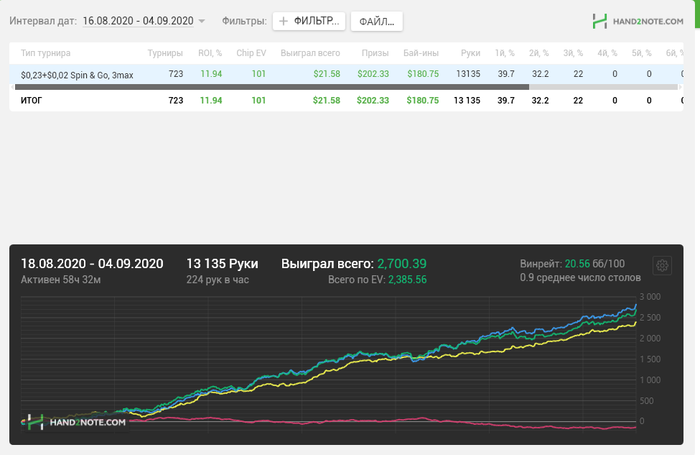Click the ИТОГ total row label
700x455 pixels.
31,100
